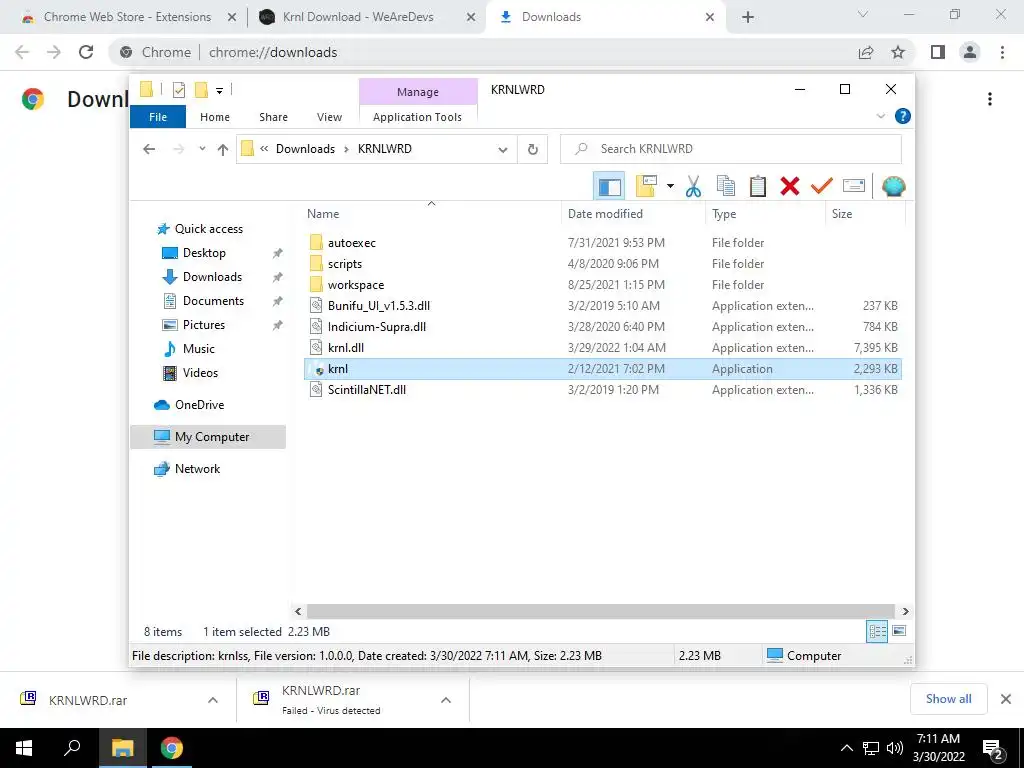
Task: Sort by Date modified column header
Action: [x=633, y=214]
